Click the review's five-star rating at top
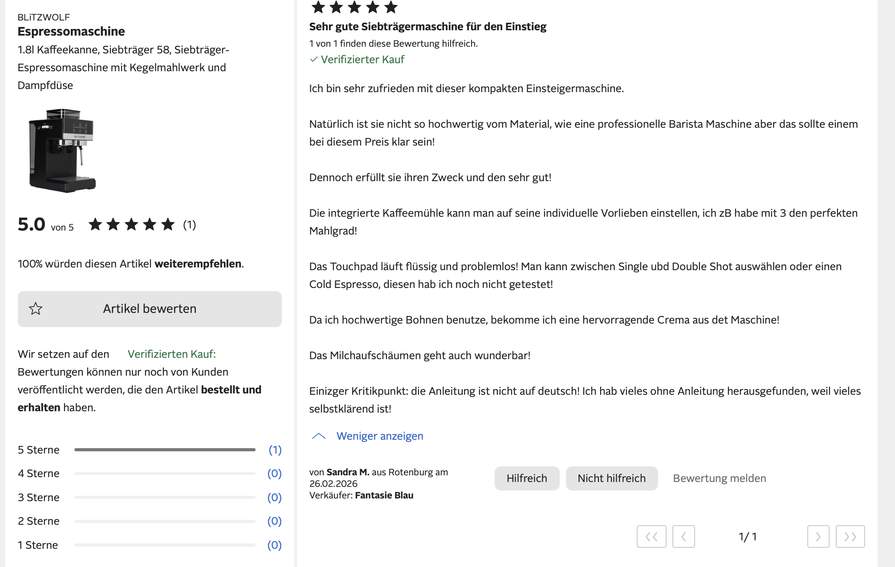 coord(354,7)
